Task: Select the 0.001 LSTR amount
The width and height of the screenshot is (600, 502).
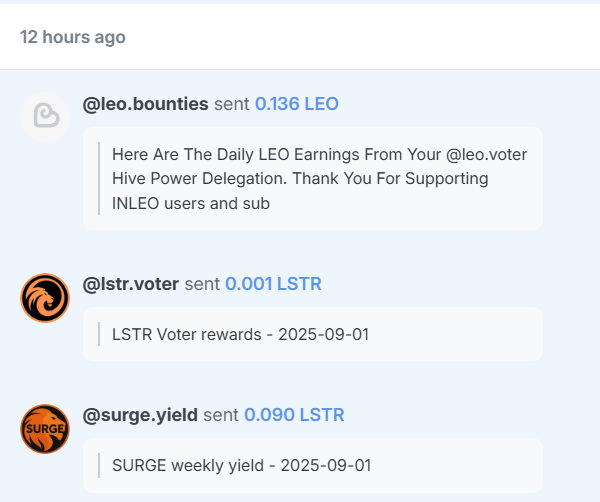Action: pos(273,284)
